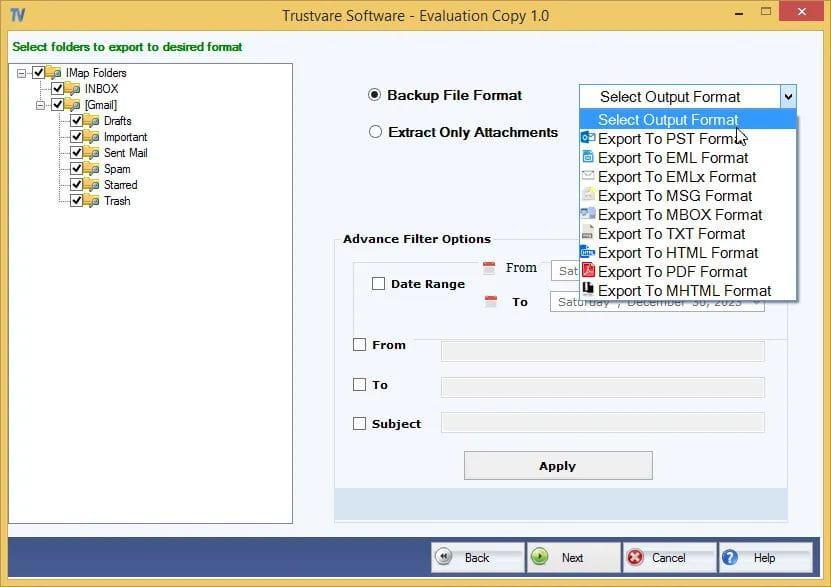Viewport: 831px width, 587px height.
Task: Click the calendar icon beside To date
Action: [489, 301]
